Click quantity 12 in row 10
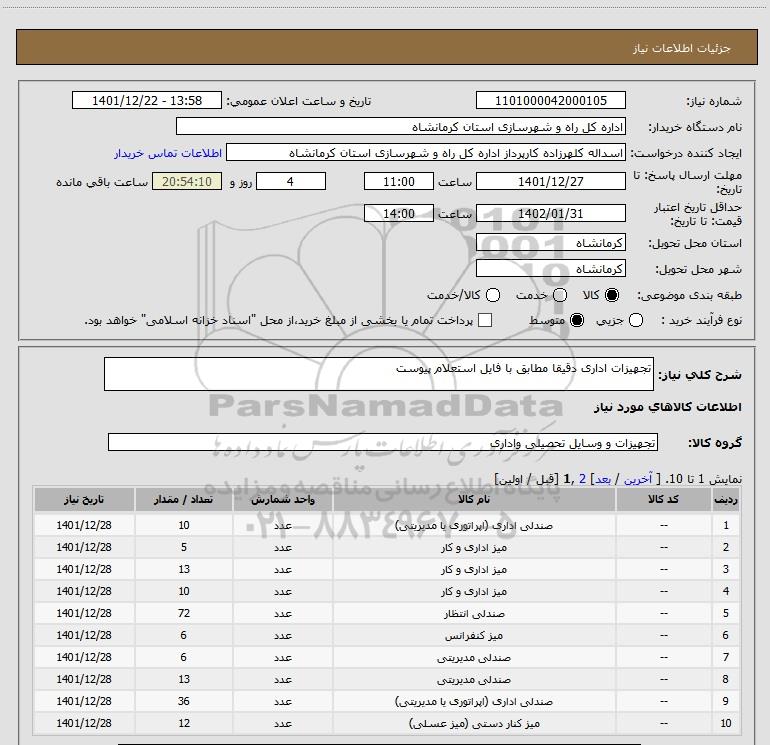Viewport: 770px width, 745px height. [x=184, y=723]
